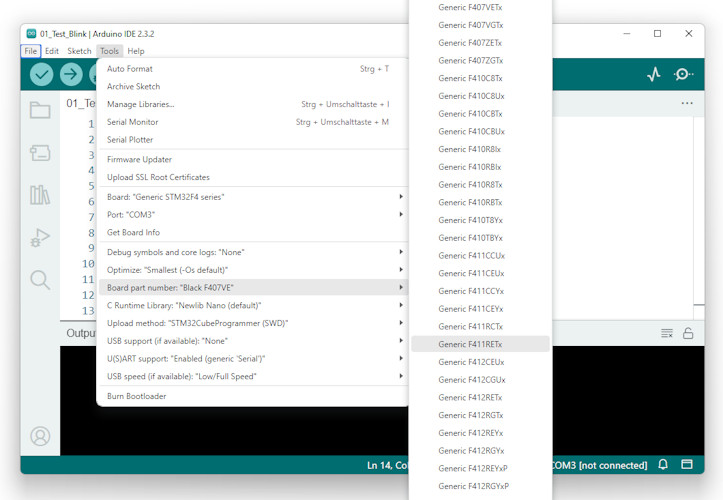Open the Search sidebar icon

coord(40,280)
